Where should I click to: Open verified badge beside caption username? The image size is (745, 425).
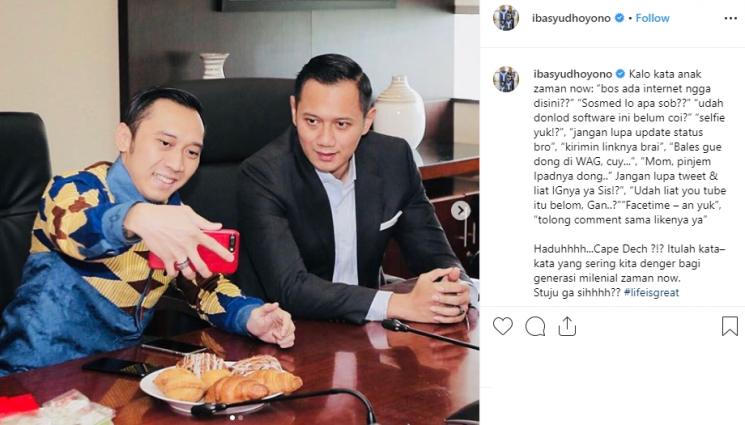click(x=620, y=74)
